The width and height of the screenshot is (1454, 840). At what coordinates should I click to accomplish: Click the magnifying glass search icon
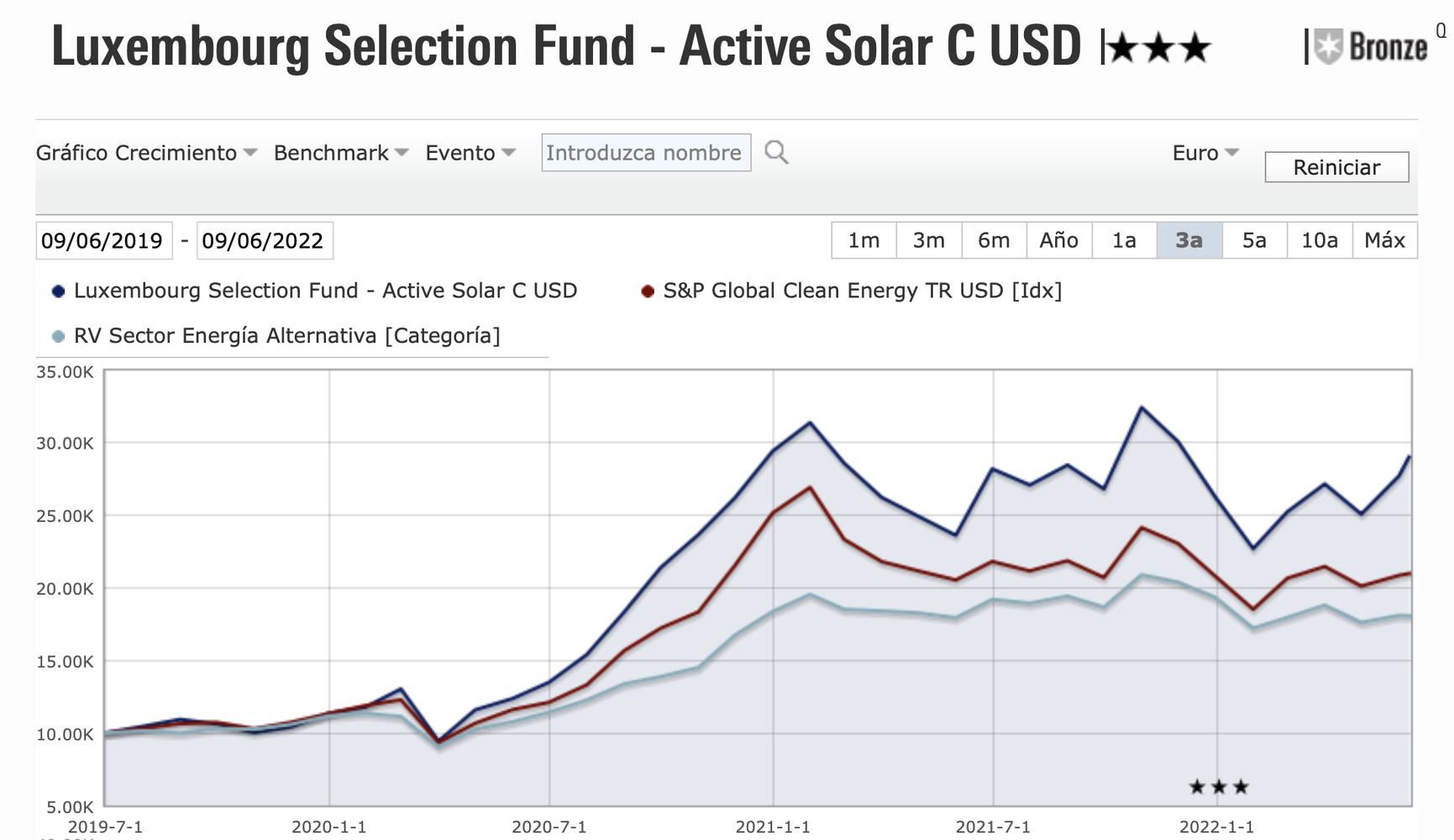[x=776, y=153]
